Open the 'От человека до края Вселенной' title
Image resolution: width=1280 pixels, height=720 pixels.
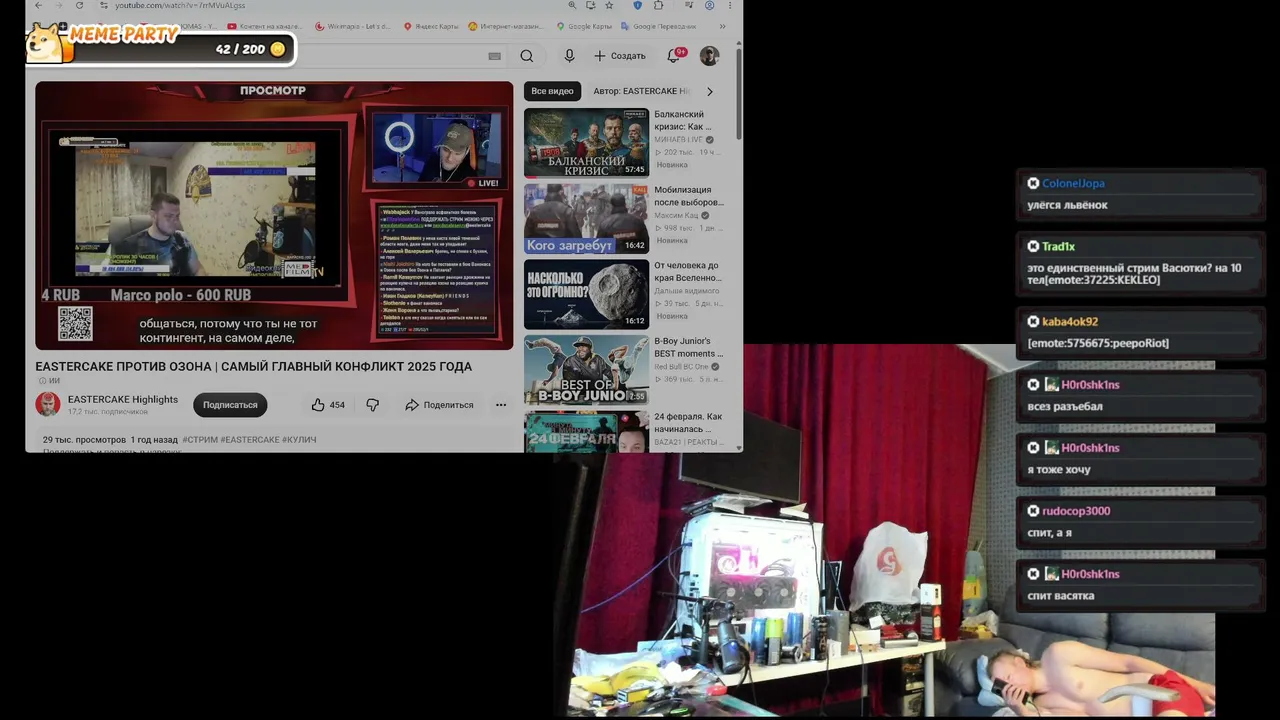pos(687,271)
